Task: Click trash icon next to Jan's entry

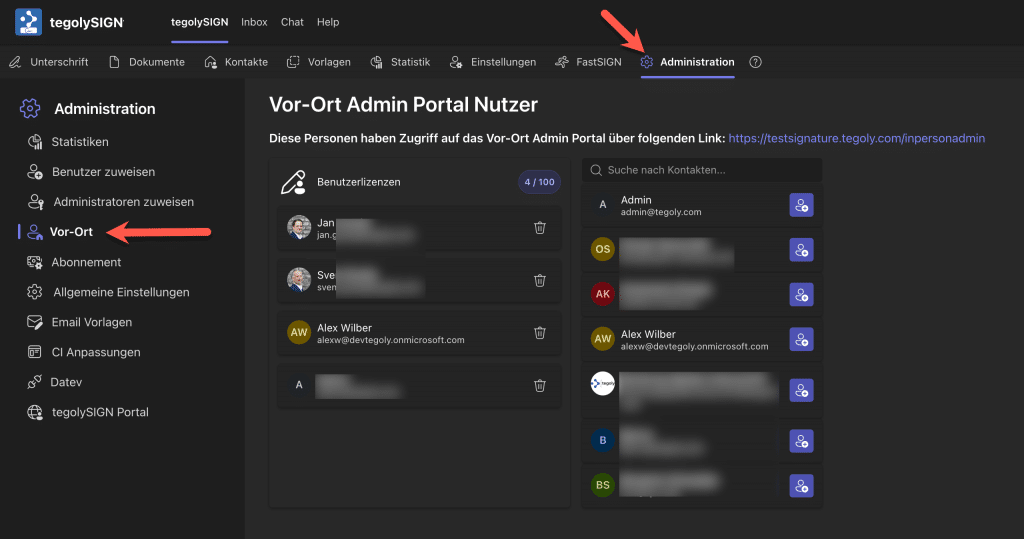Action: pos(540,228)
